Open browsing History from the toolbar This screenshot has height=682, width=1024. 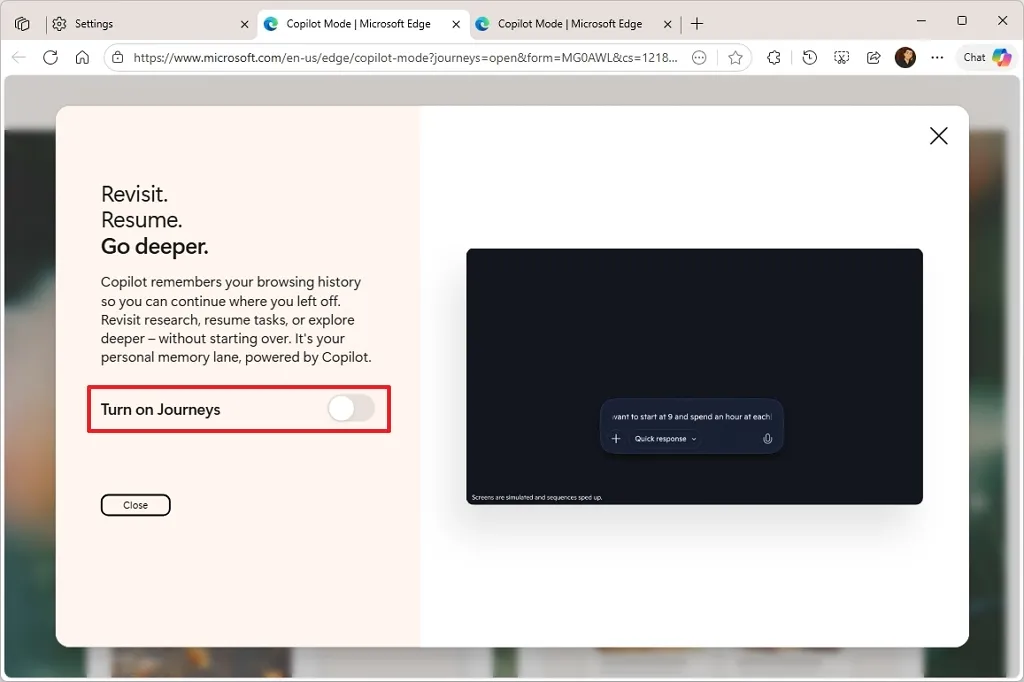point(809,57)
